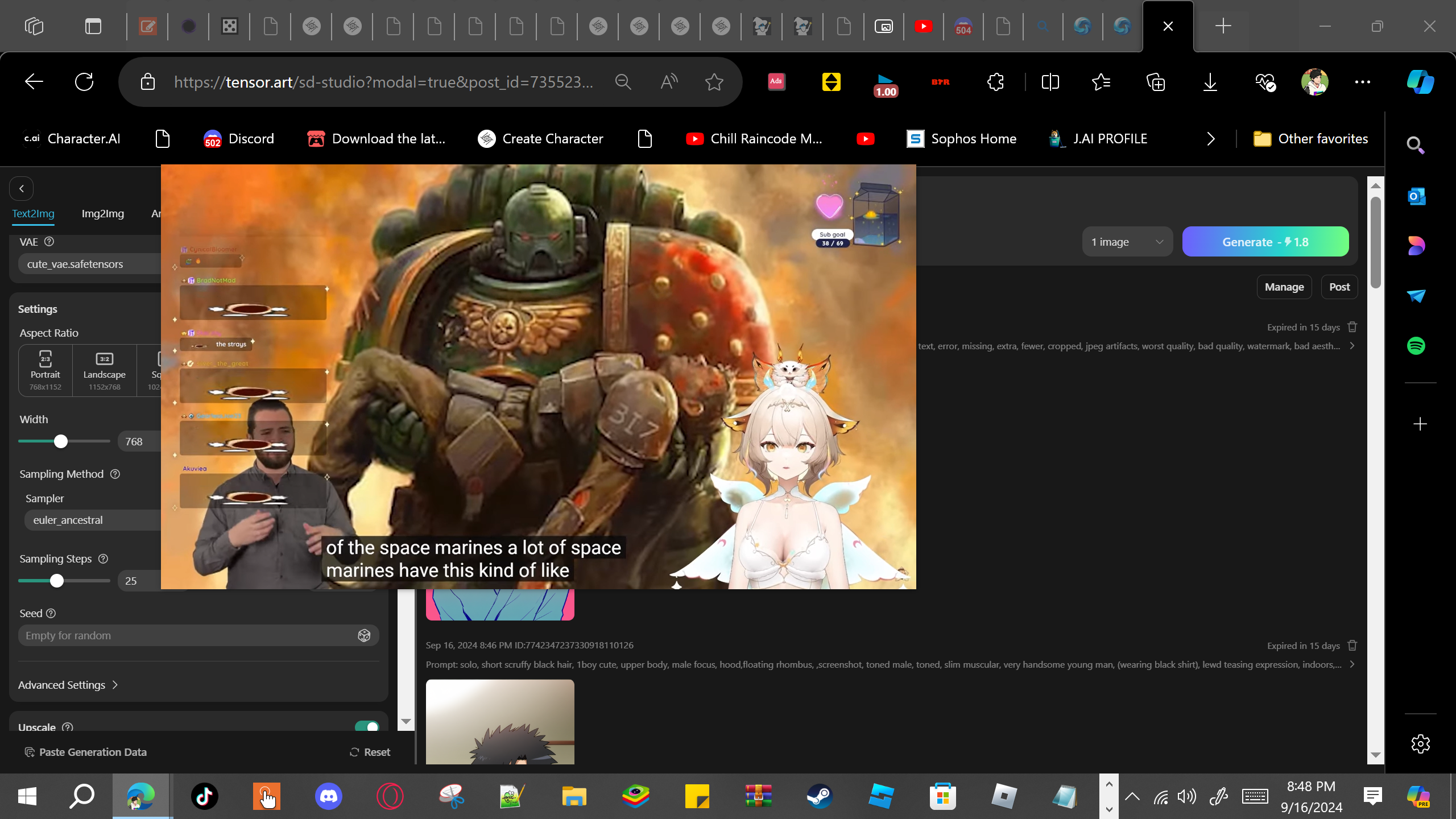Open Steam from the taskbar
This screenshot has height=819, width=1456.
pyautogui.click(x=820, y=796)
